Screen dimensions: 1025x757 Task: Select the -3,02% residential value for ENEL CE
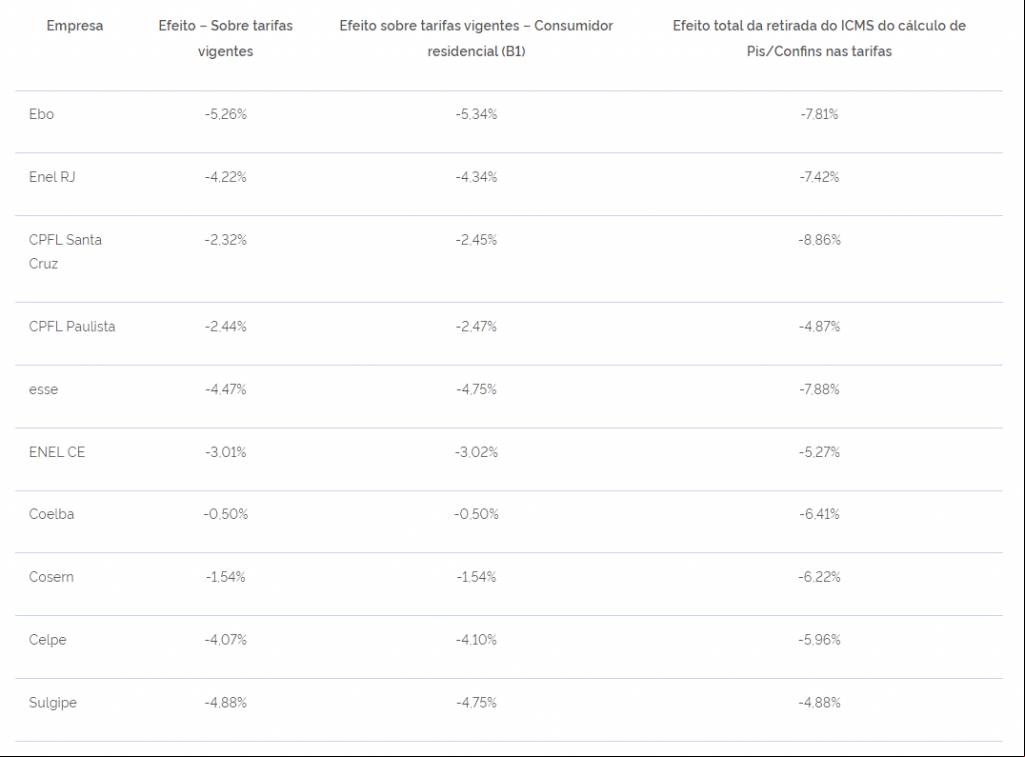(476, 452)
